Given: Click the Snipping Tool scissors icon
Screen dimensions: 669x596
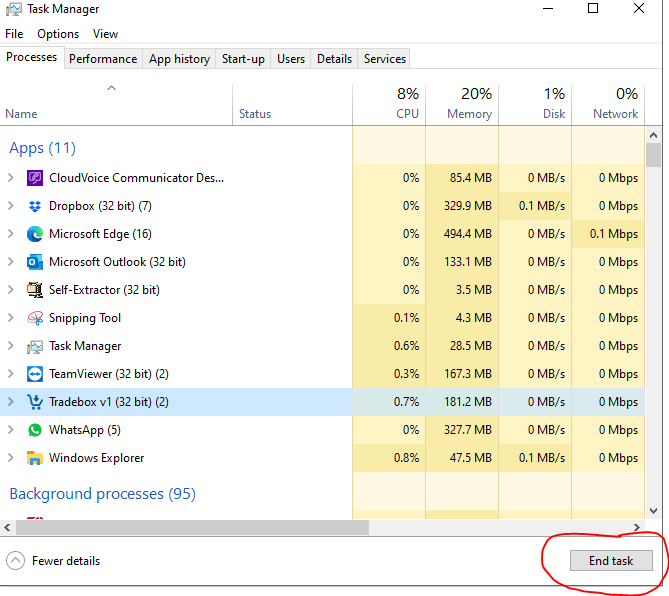Looking at the screenshot, I should [35, 318].
